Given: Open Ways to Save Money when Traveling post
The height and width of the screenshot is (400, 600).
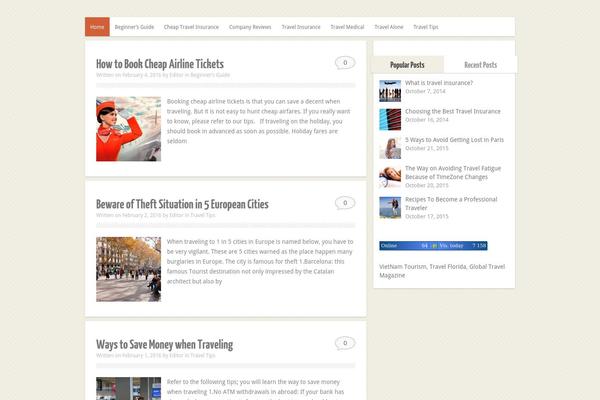Looking at the screenshot, I should pos(165,344).
